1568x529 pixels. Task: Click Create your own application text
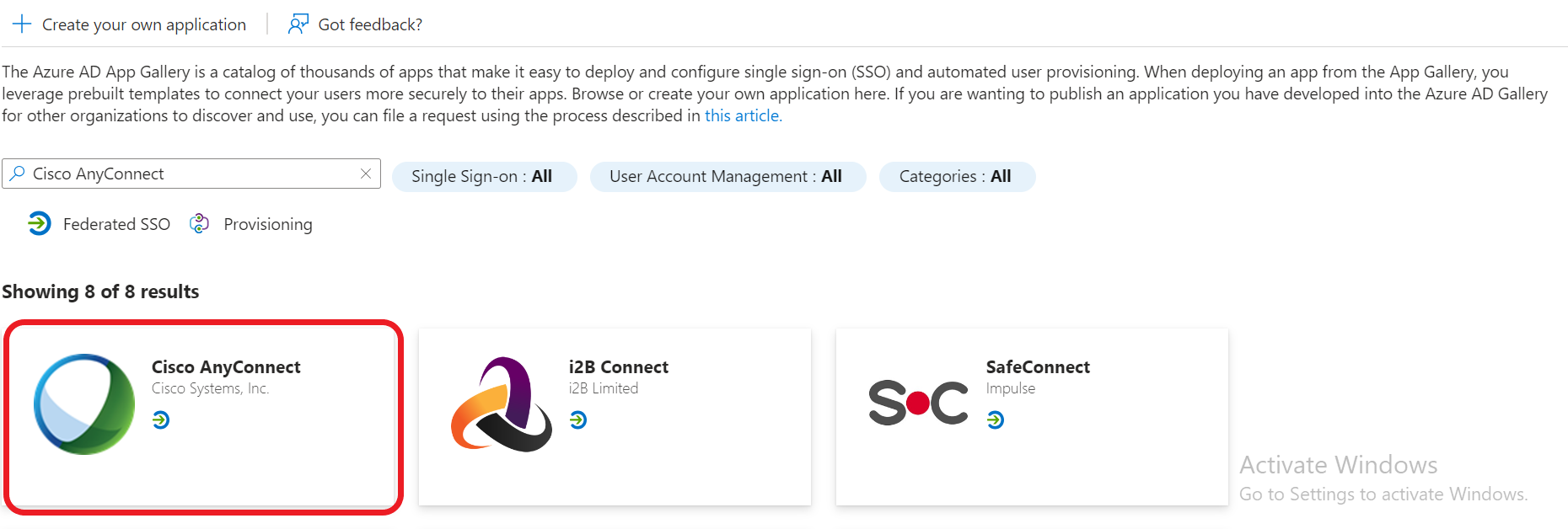pos(144,24)
